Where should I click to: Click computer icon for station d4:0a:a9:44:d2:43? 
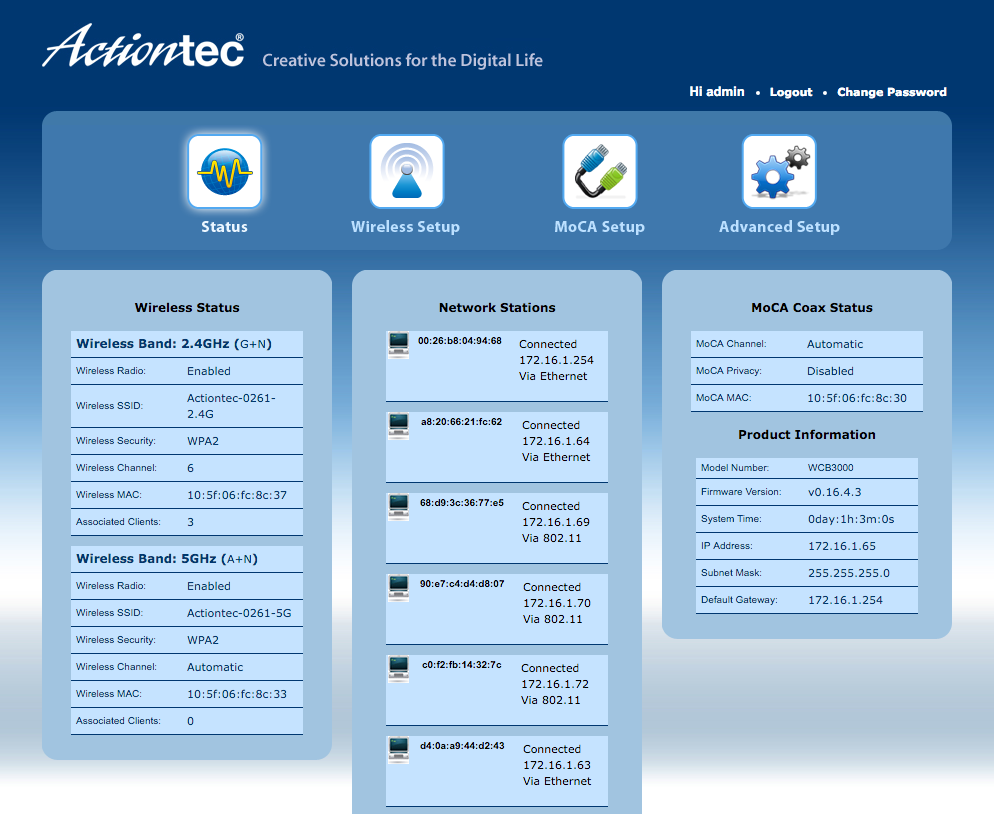[x=398, y=750]
